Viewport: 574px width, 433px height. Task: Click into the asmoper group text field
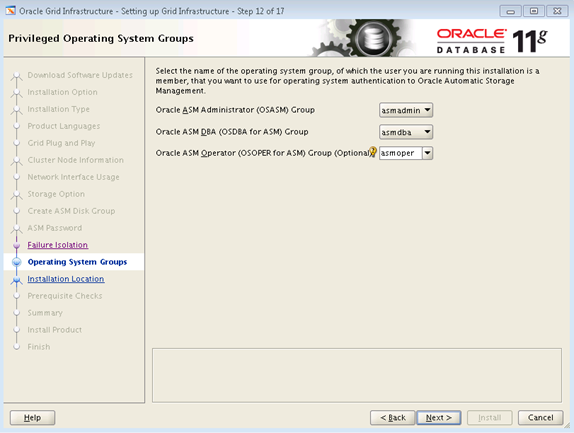click(x=400, y=153)
